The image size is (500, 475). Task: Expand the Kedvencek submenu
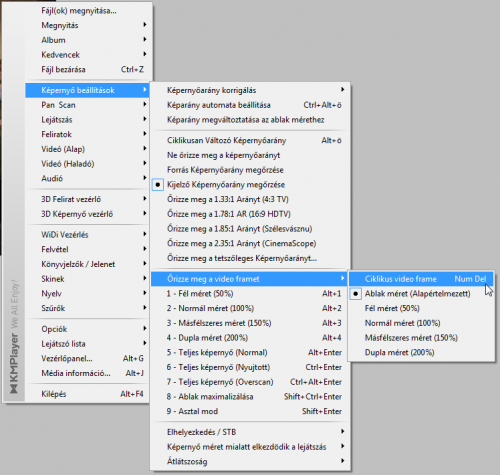[87, 55]
